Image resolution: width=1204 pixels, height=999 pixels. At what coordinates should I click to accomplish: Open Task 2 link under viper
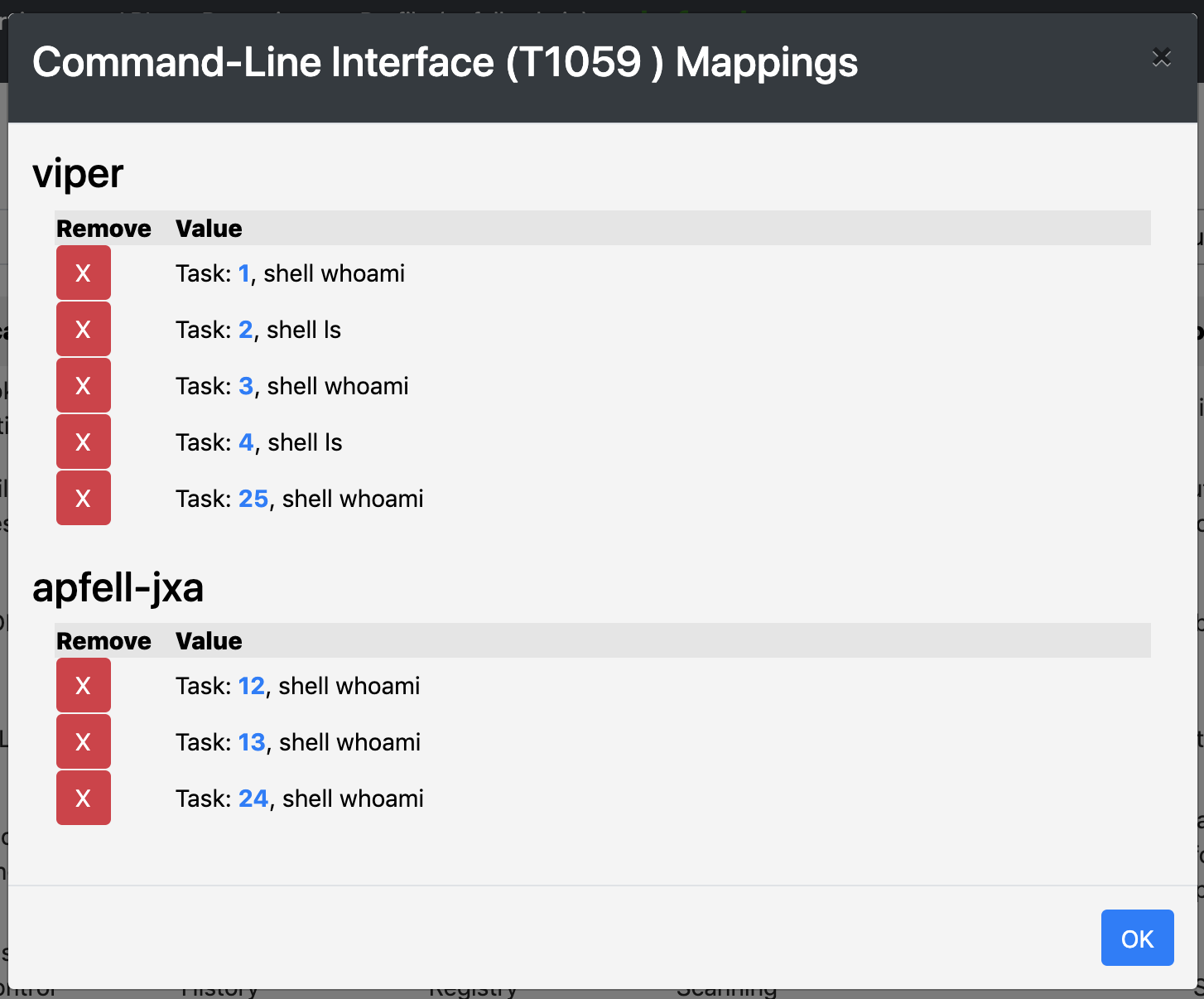pos(246,330)
